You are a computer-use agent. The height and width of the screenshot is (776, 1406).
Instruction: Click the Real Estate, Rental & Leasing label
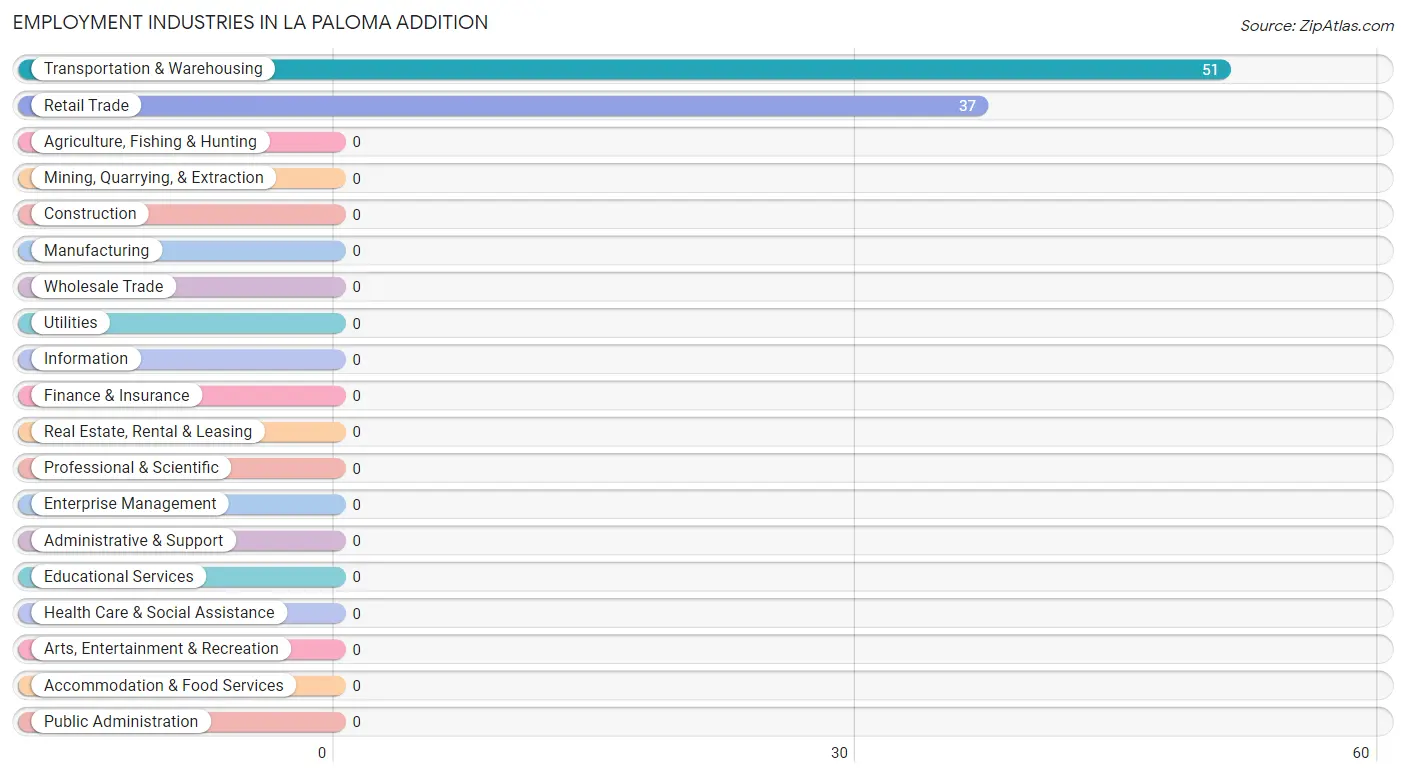pos(148,431)
